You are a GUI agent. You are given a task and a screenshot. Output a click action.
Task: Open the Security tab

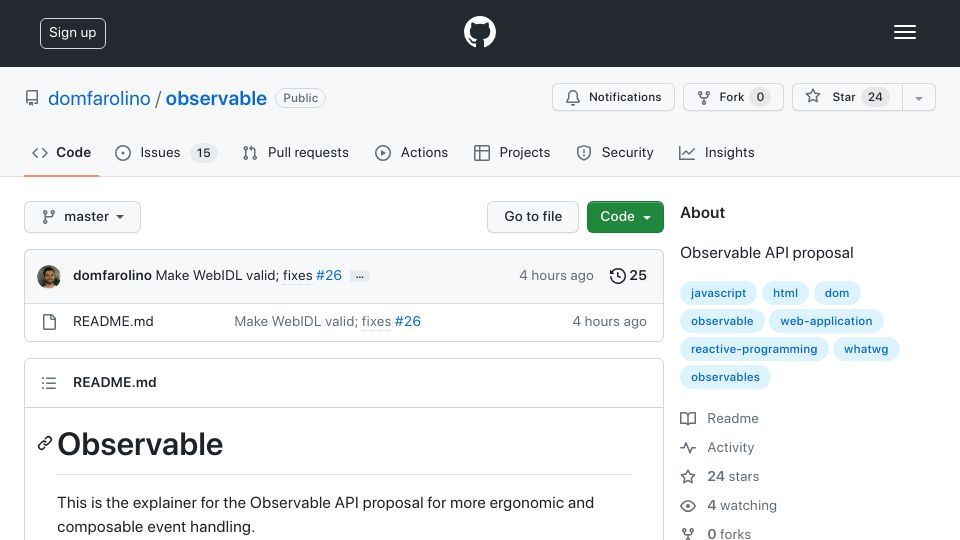pyautogui.click(x=615, y=152)
